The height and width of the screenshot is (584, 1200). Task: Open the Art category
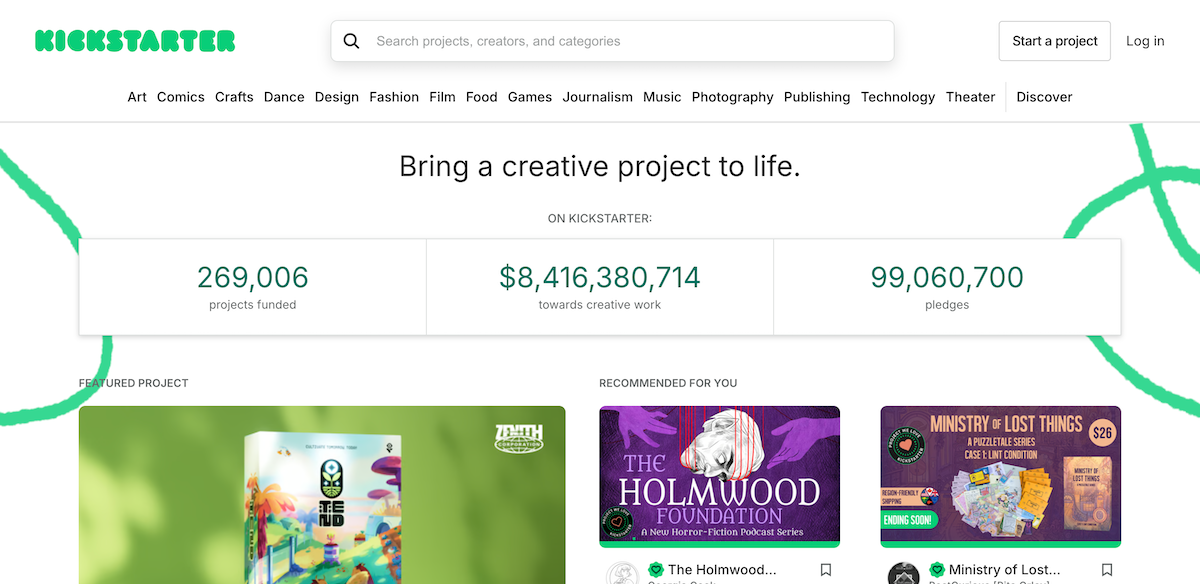[137, 97]
